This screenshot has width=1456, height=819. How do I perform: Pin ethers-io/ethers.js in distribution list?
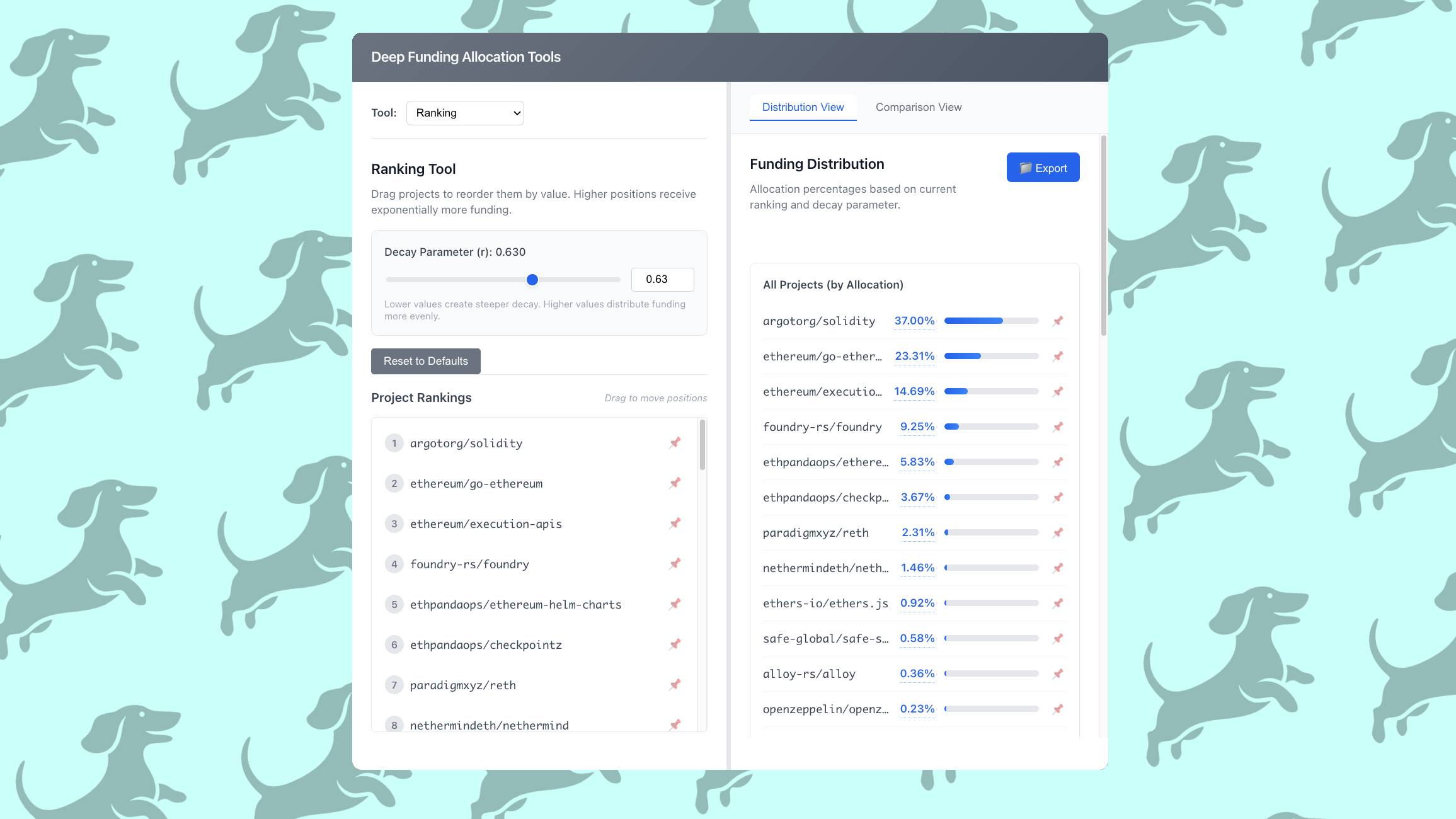[1058, 604]
